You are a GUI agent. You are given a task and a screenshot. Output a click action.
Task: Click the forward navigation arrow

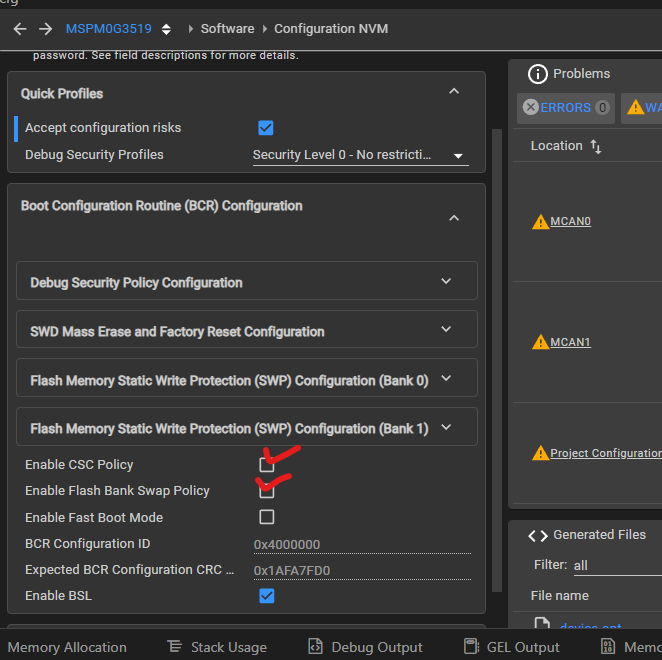46,29
